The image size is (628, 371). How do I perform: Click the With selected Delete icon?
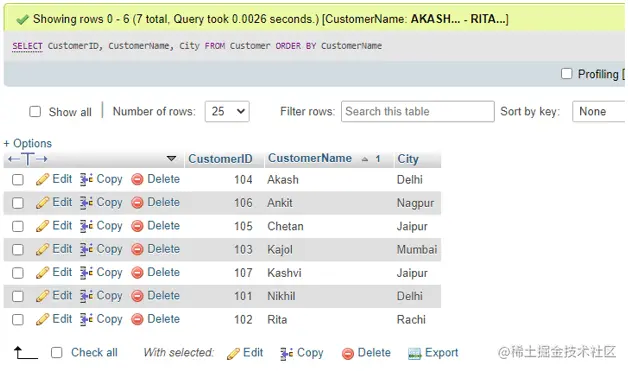pyautogui.click(x=348, y=353)
